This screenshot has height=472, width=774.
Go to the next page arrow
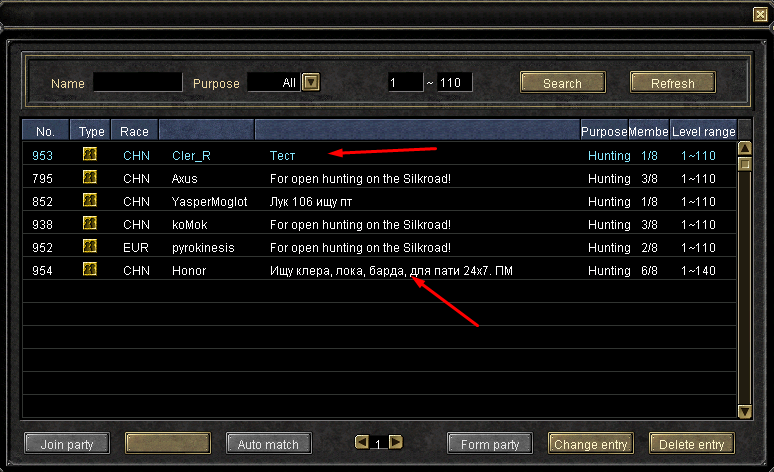click(395, 442)
